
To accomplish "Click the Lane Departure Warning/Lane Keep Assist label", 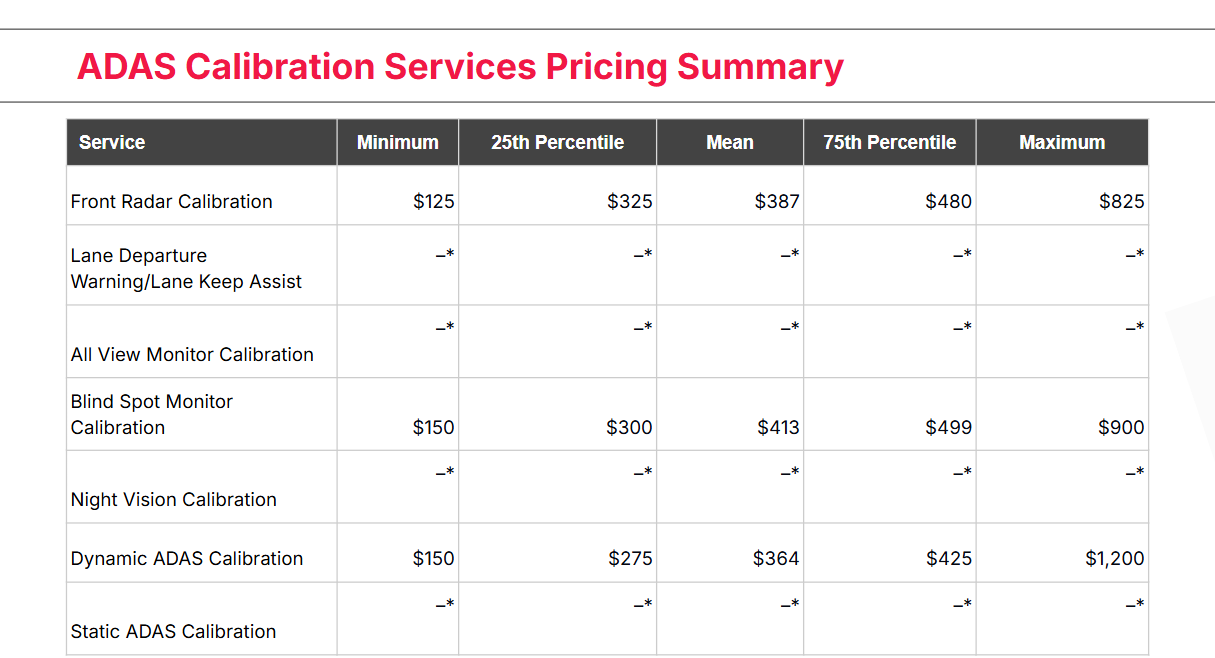I will coord(186,268).
